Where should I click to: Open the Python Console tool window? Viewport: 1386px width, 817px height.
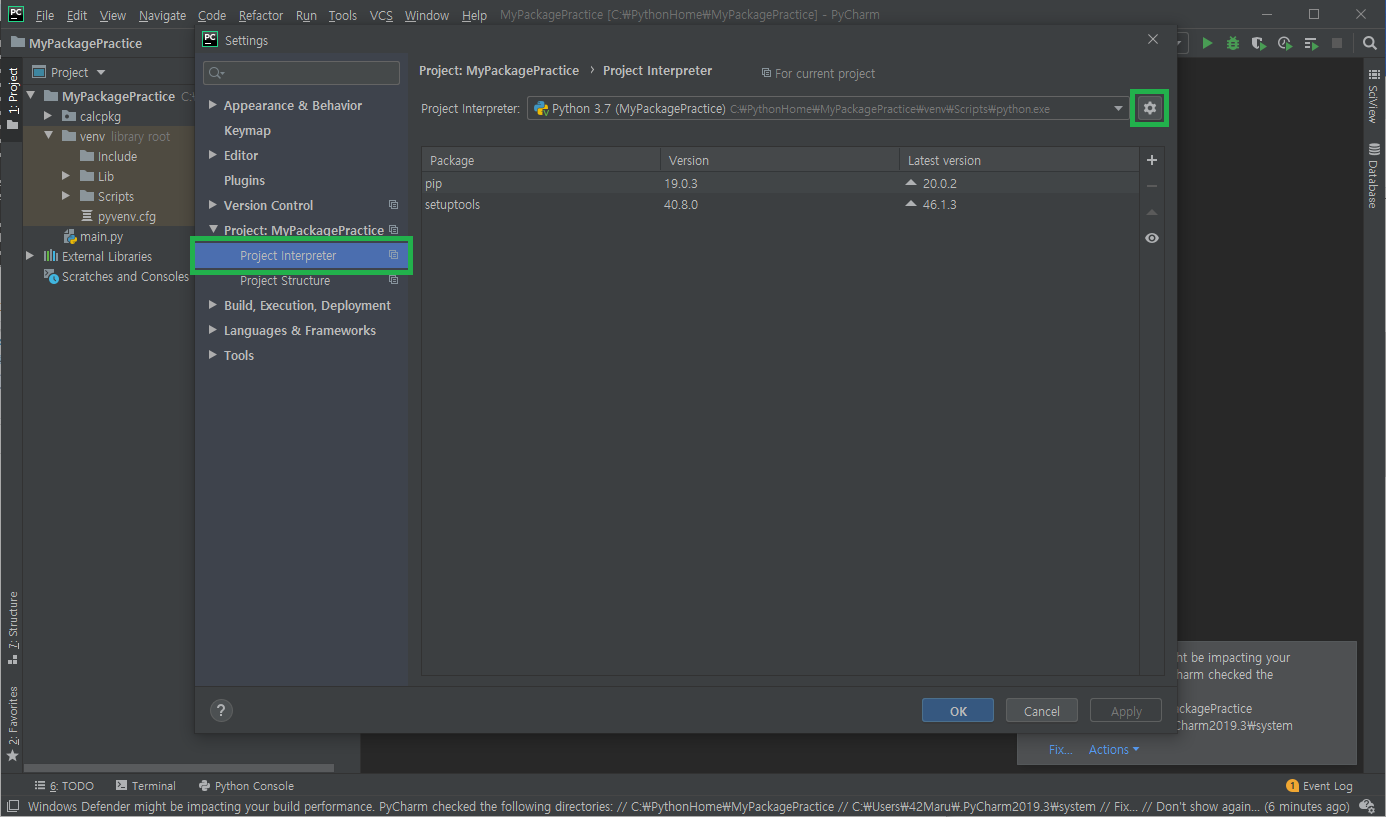pyautogui.click(x=246, y=786)
